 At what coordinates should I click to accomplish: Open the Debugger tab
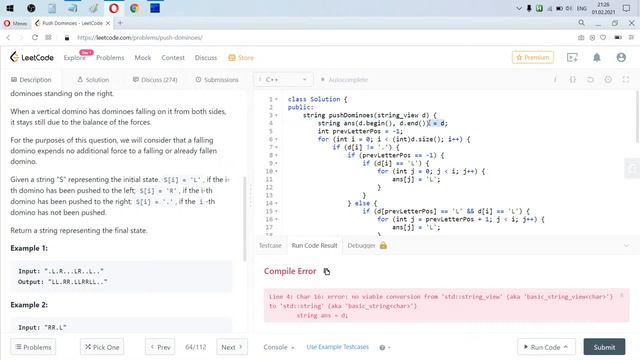tap(362, 245)
